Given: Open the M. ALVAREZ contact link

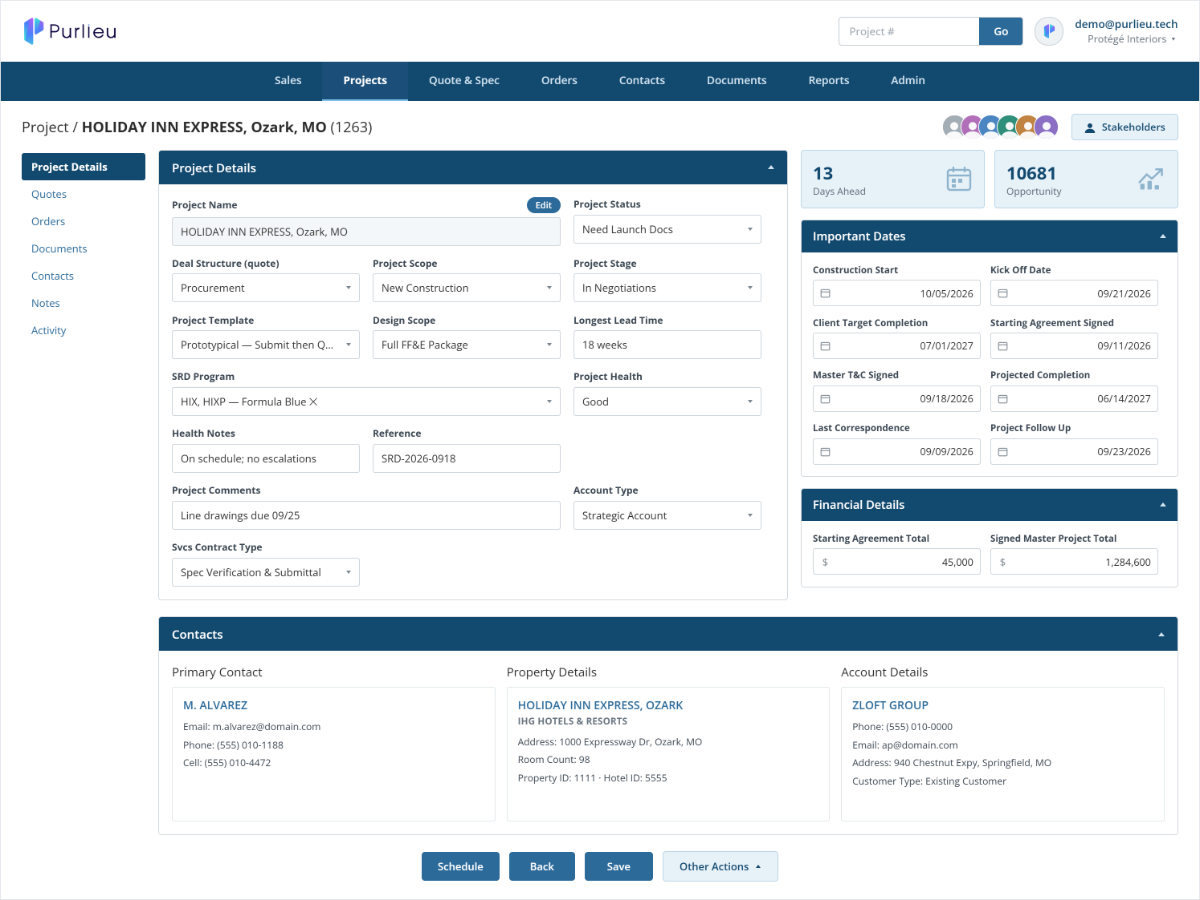Looking at the screenshot, I should click(215, 705).
